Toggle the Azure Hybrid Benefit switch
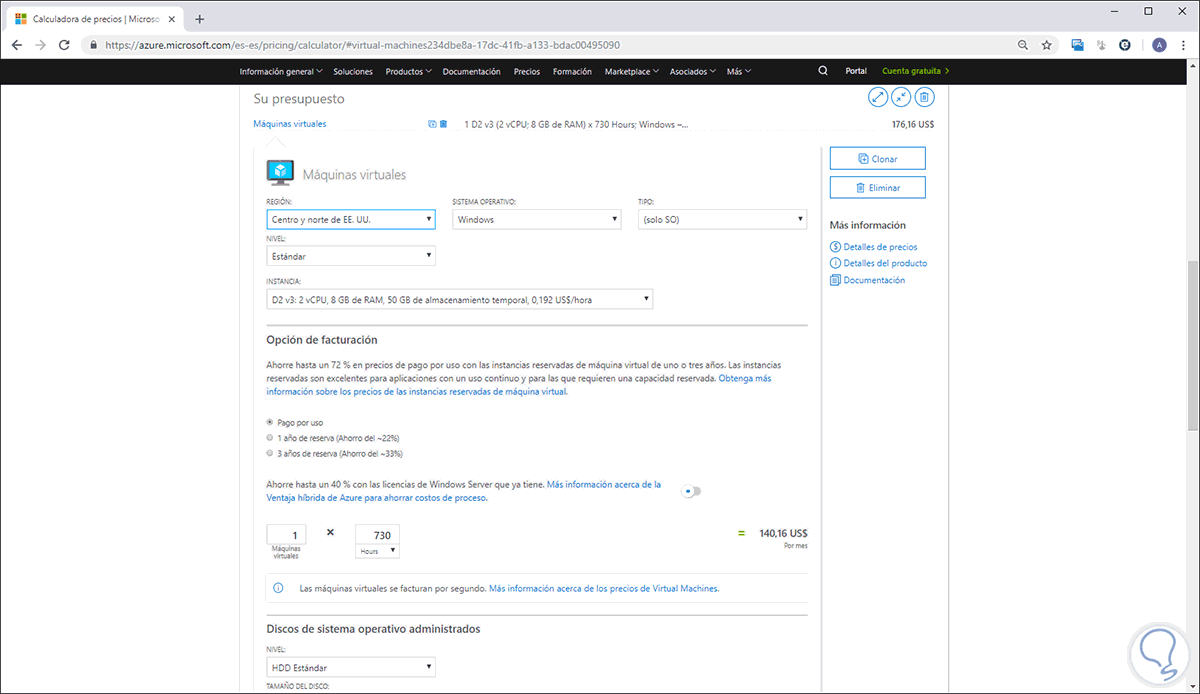This screenshot has height=694, width=1200. click(691, 491)
